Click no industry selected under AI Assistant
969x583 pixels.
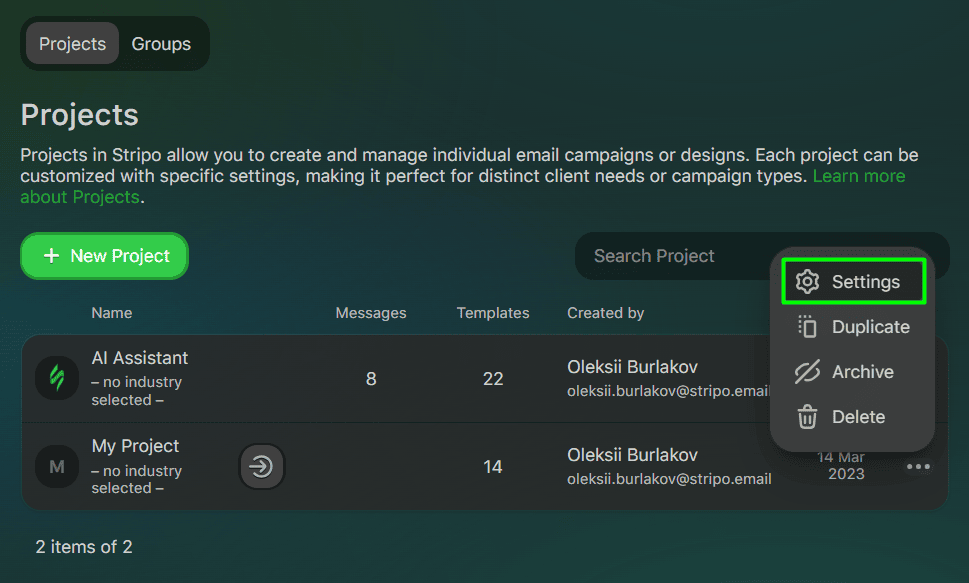point(137,391)
